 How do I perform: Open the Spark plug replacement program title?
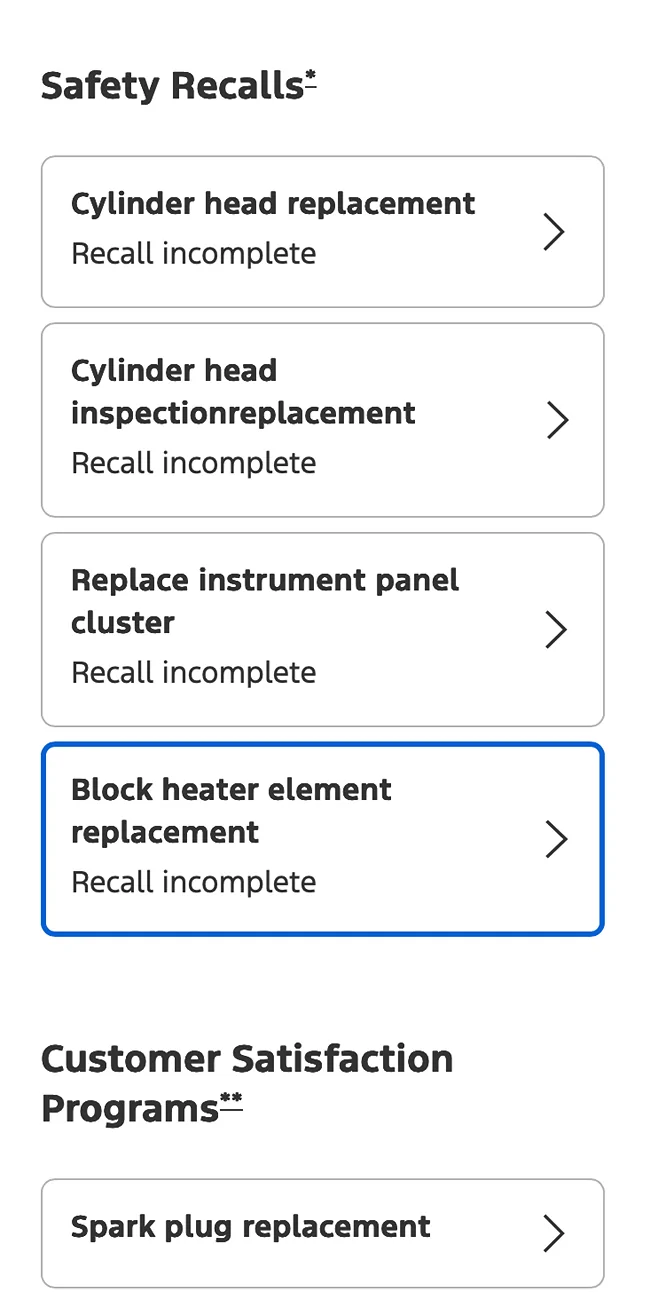(251, 1227)
